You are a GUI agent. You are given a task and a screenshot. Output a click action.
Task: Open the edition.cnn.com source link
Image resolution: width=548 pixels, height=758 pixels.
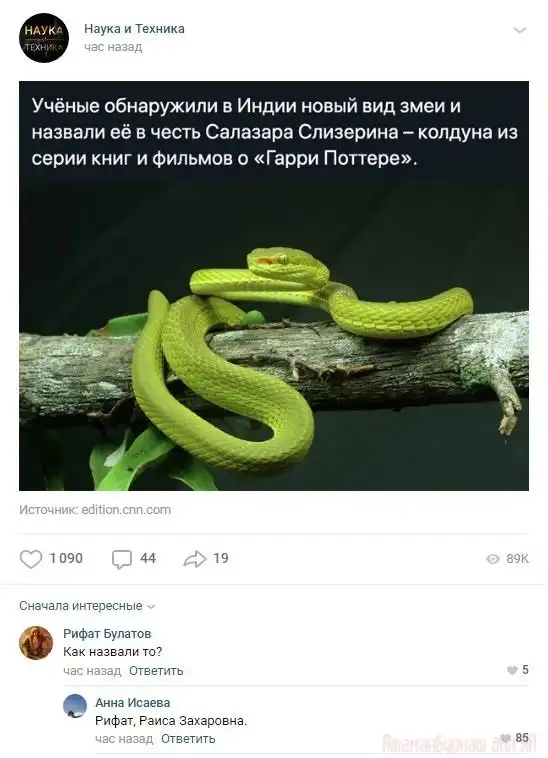[126, 510]
